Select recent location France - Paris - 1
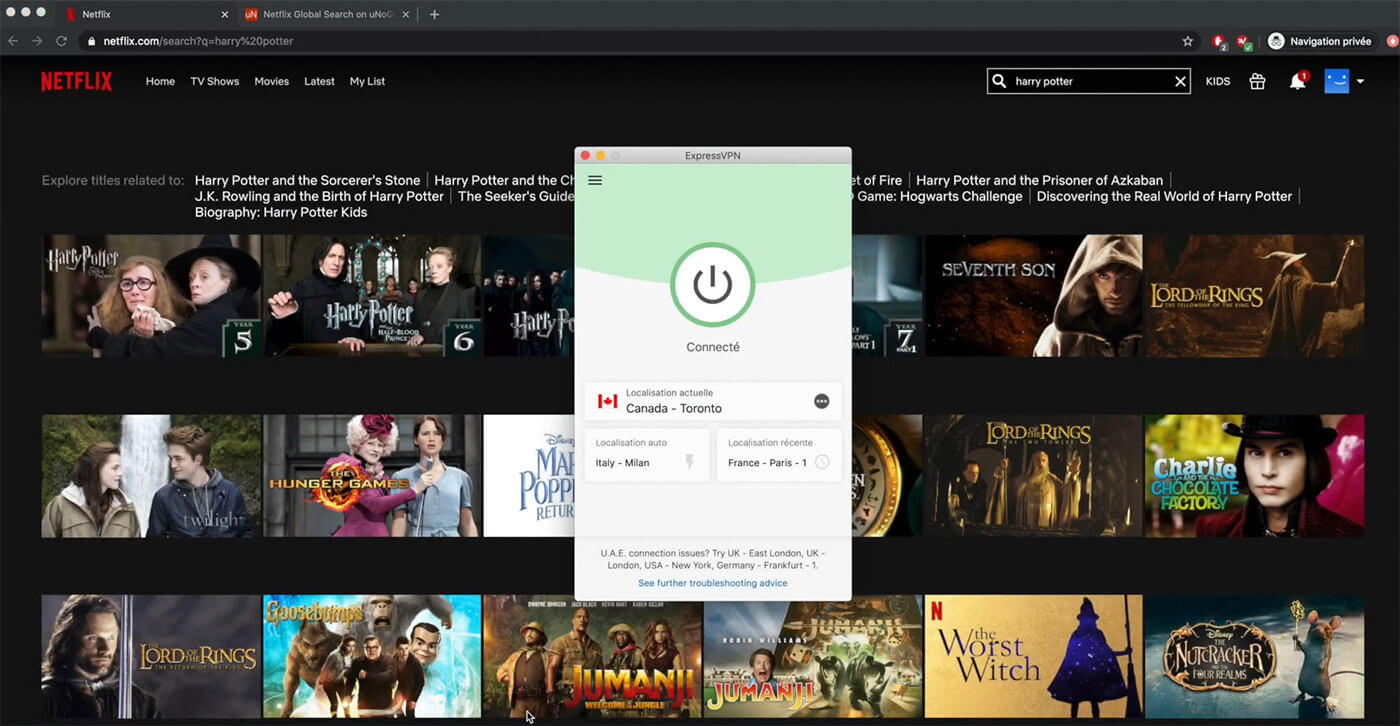 click(779, 455)
